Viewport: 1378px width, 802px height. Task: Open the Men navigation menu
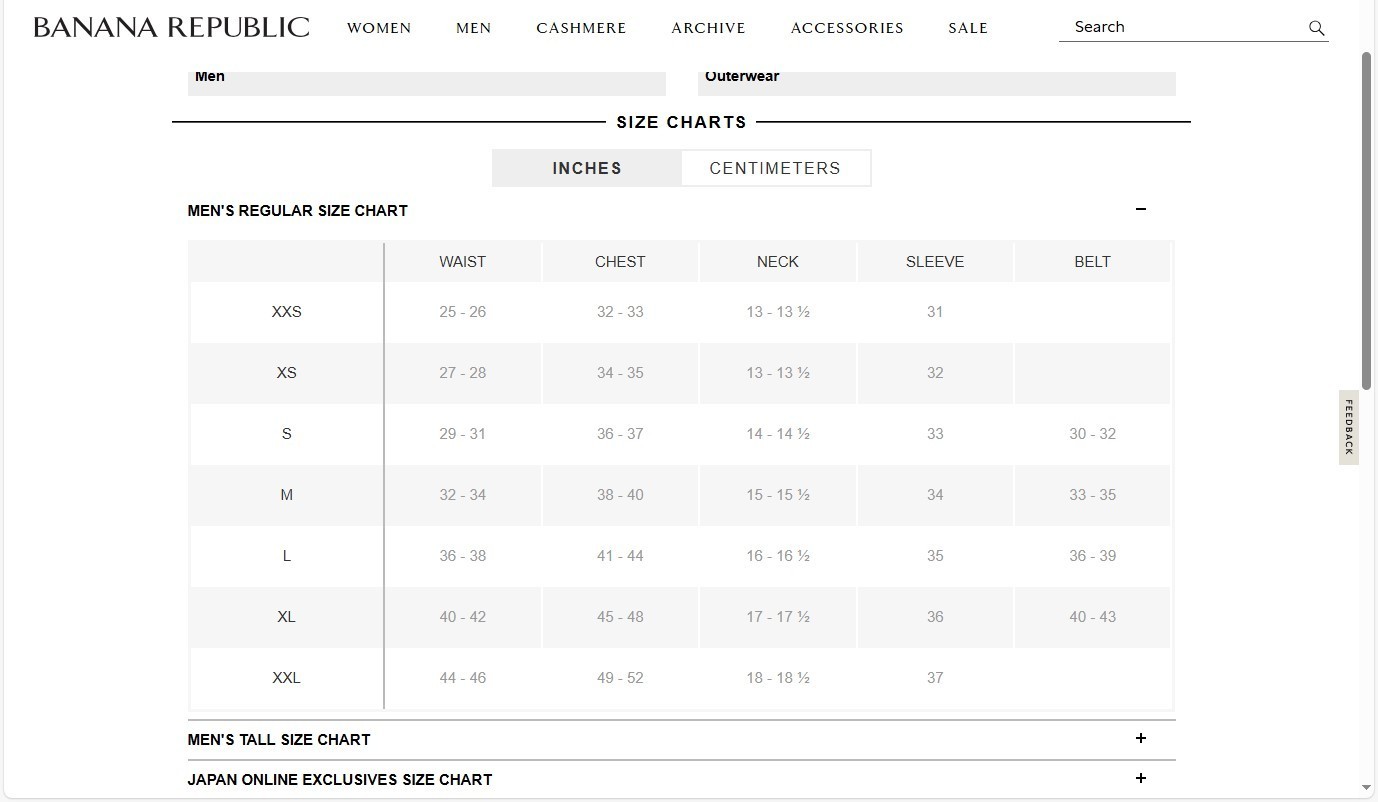473,28
